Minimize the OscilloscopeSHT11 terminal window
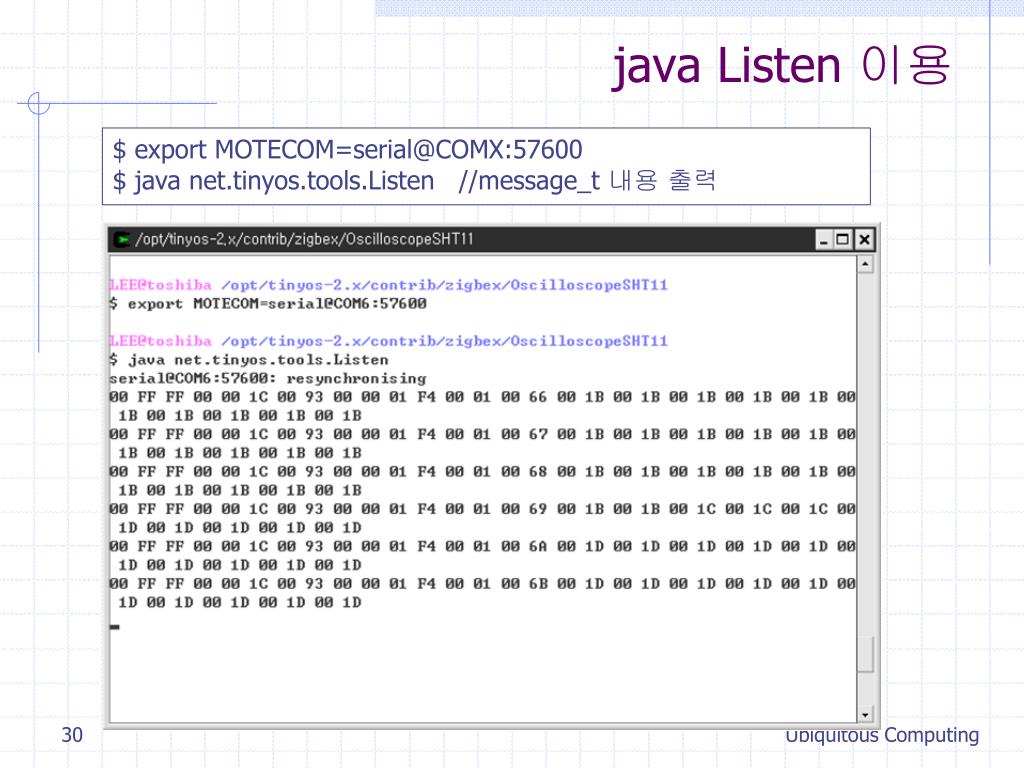Image resolution: width=1024 pixels, height=768 pixels. click(824, 240)
